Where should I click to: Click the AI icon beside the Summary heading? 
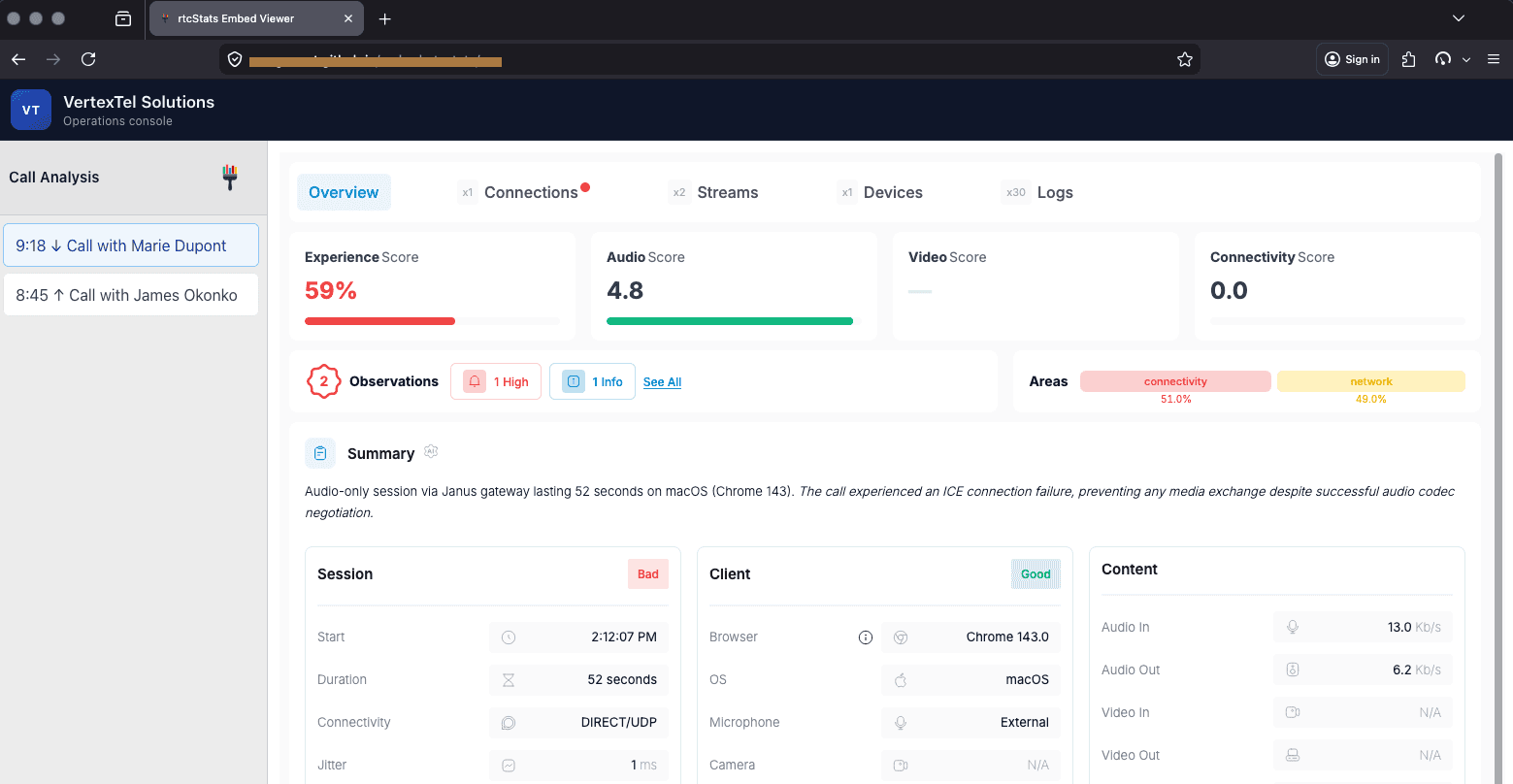pyautogui.click(x=430, y=452)
